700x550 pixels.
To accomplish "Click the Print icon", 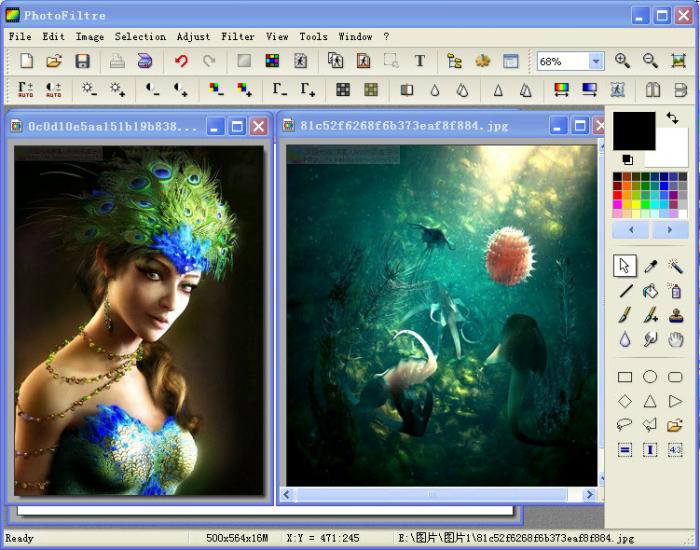I will point(117,61).
